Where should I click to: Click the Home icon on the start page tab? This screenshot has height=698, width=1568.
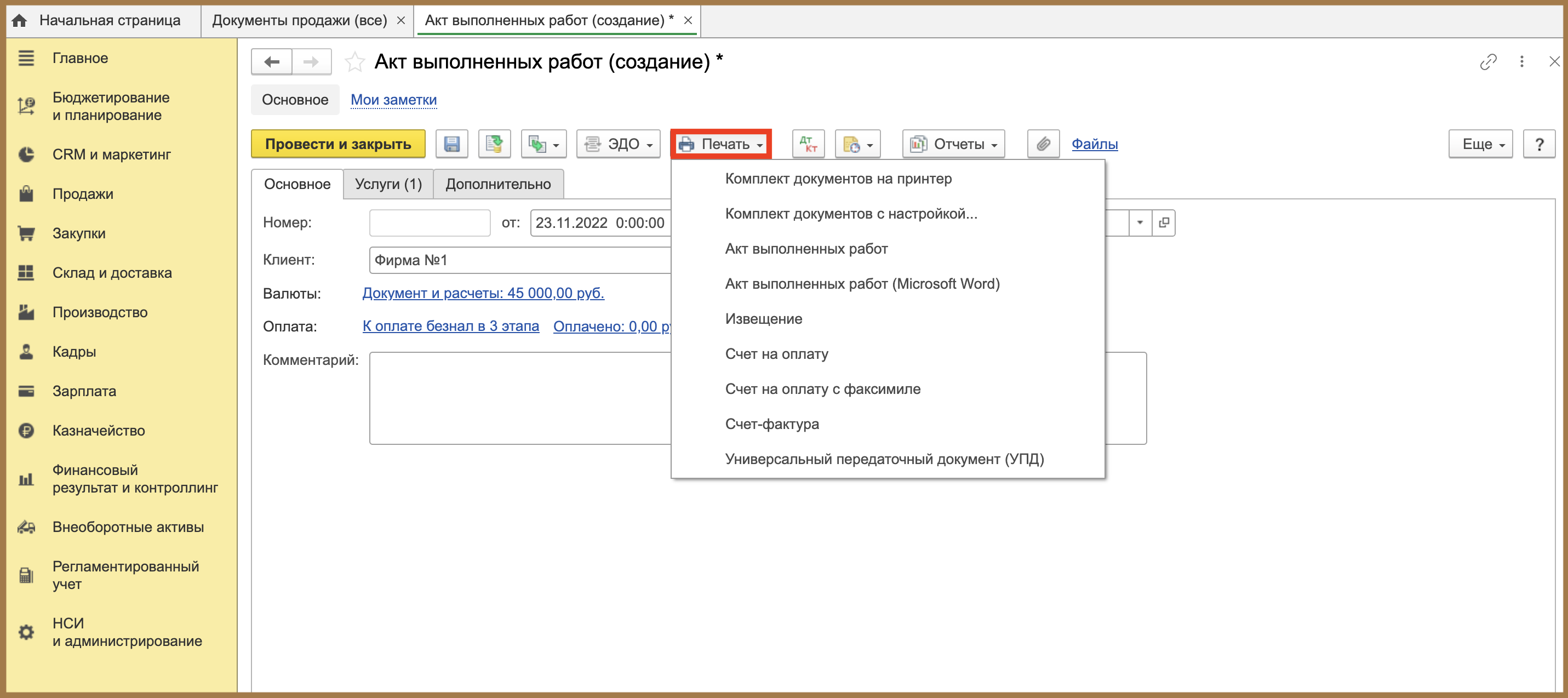click(x=20, y=21)
